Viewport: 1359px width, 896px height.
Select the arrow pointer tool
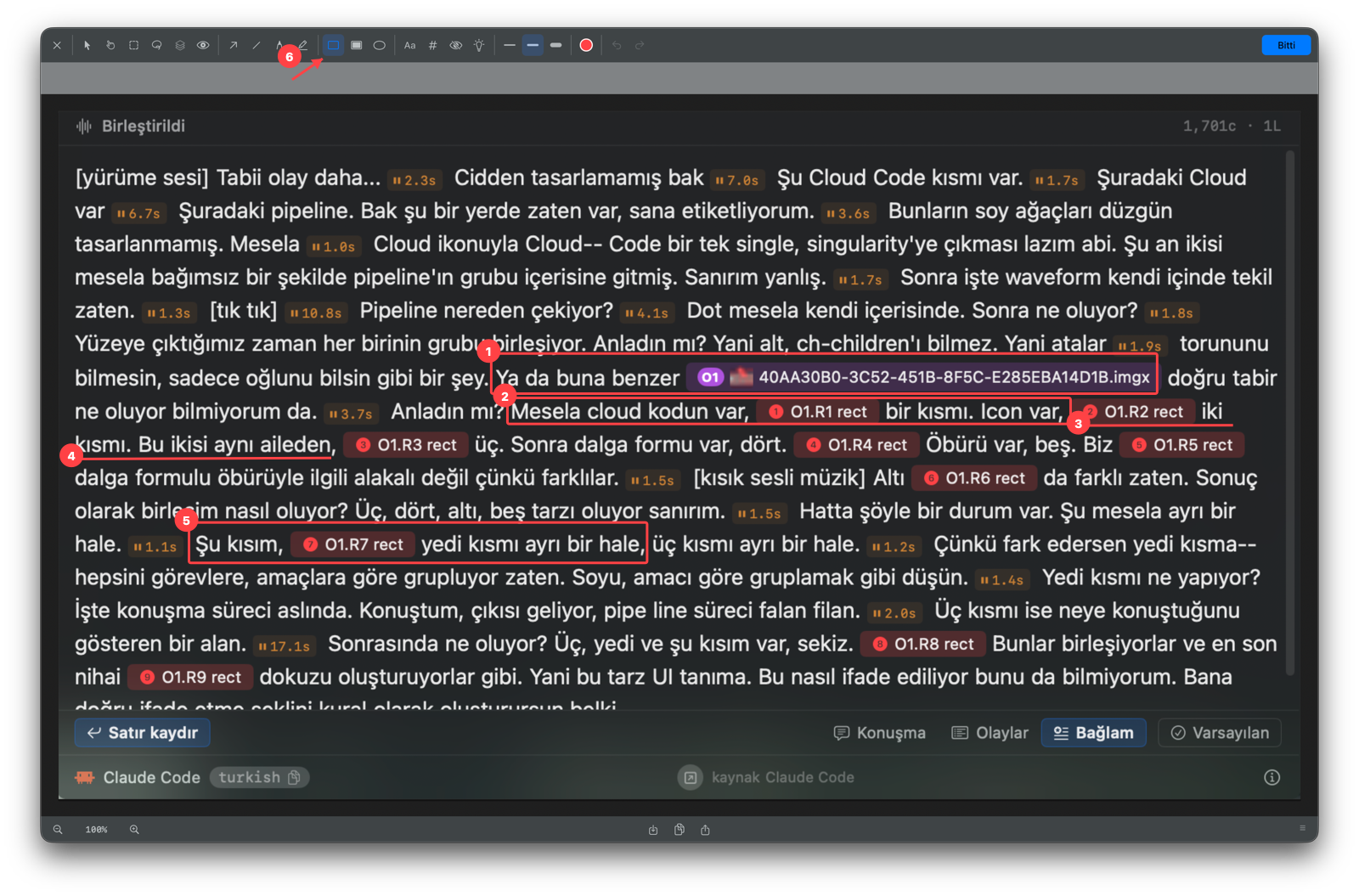pyautogui.click(x=87, y=46)
